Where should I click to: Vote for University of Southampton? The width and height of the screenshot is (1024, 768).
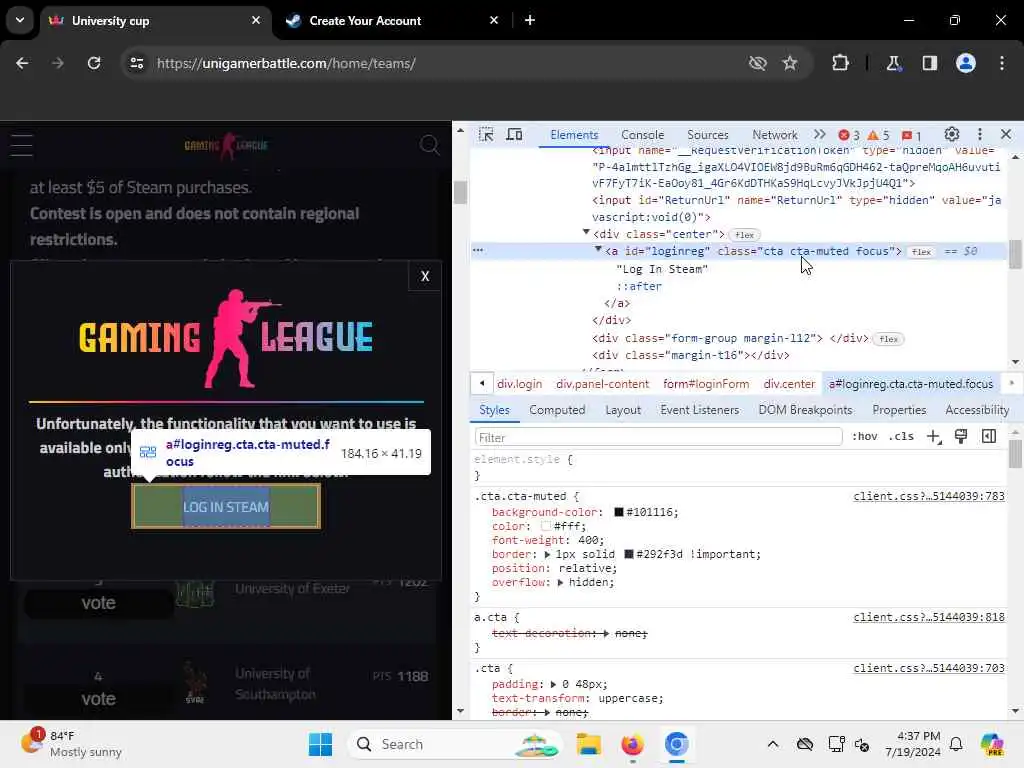pyautogui.click(x=99, y=698)
